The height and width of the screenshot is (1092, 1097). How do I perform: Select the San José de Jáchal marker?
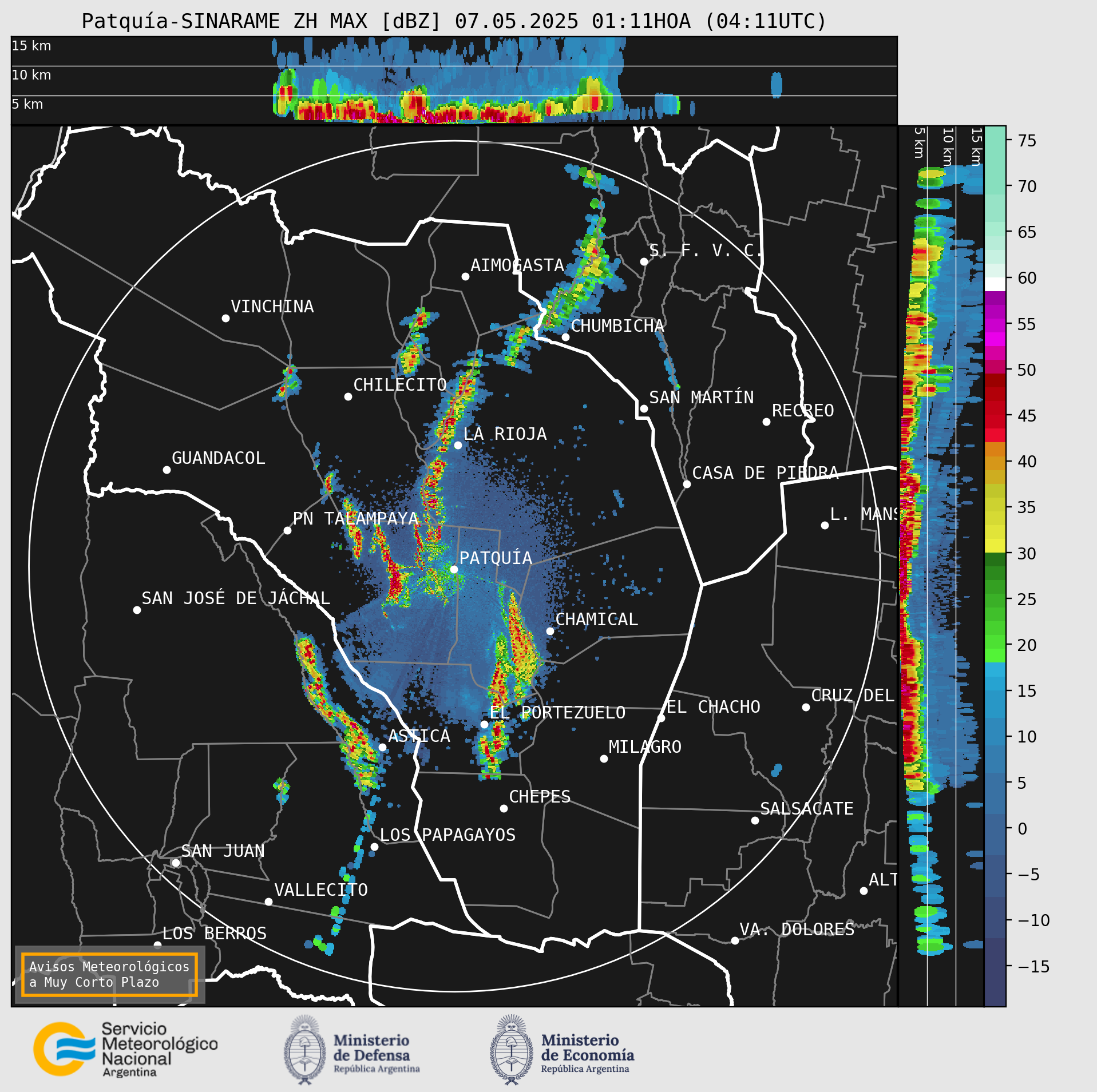tap(137, 610)
